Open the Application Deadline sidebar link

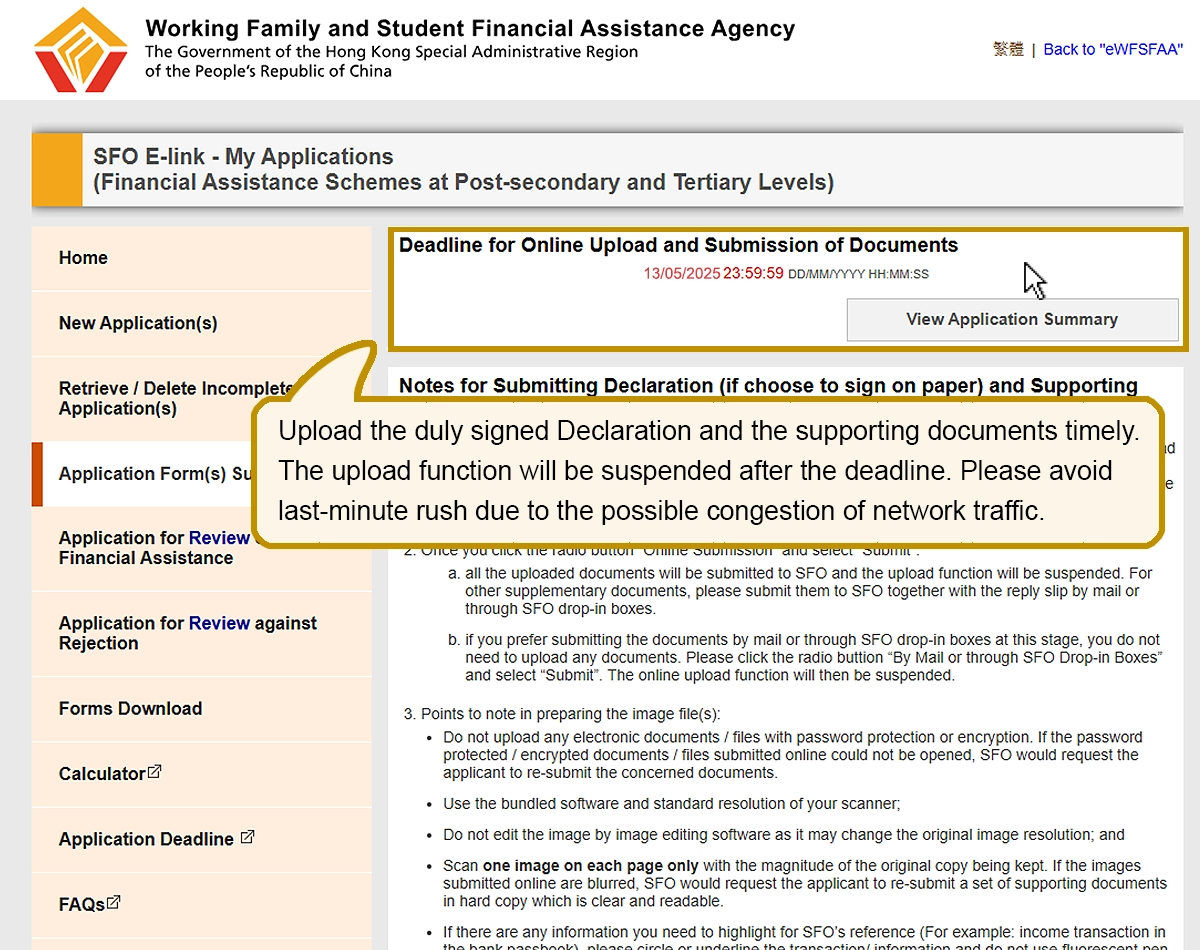pos(156,839)
